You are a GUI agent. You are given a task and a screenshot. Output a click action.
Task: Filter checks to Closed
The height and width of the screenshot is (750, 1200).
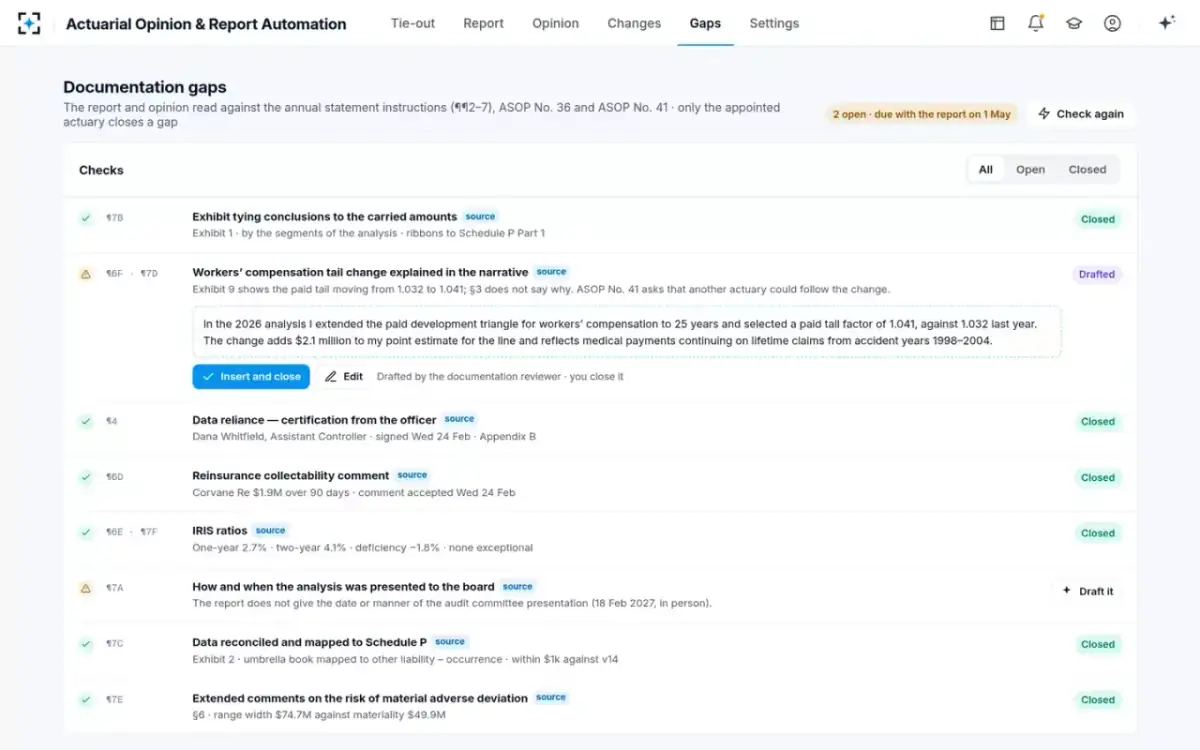pos(1087,170)
